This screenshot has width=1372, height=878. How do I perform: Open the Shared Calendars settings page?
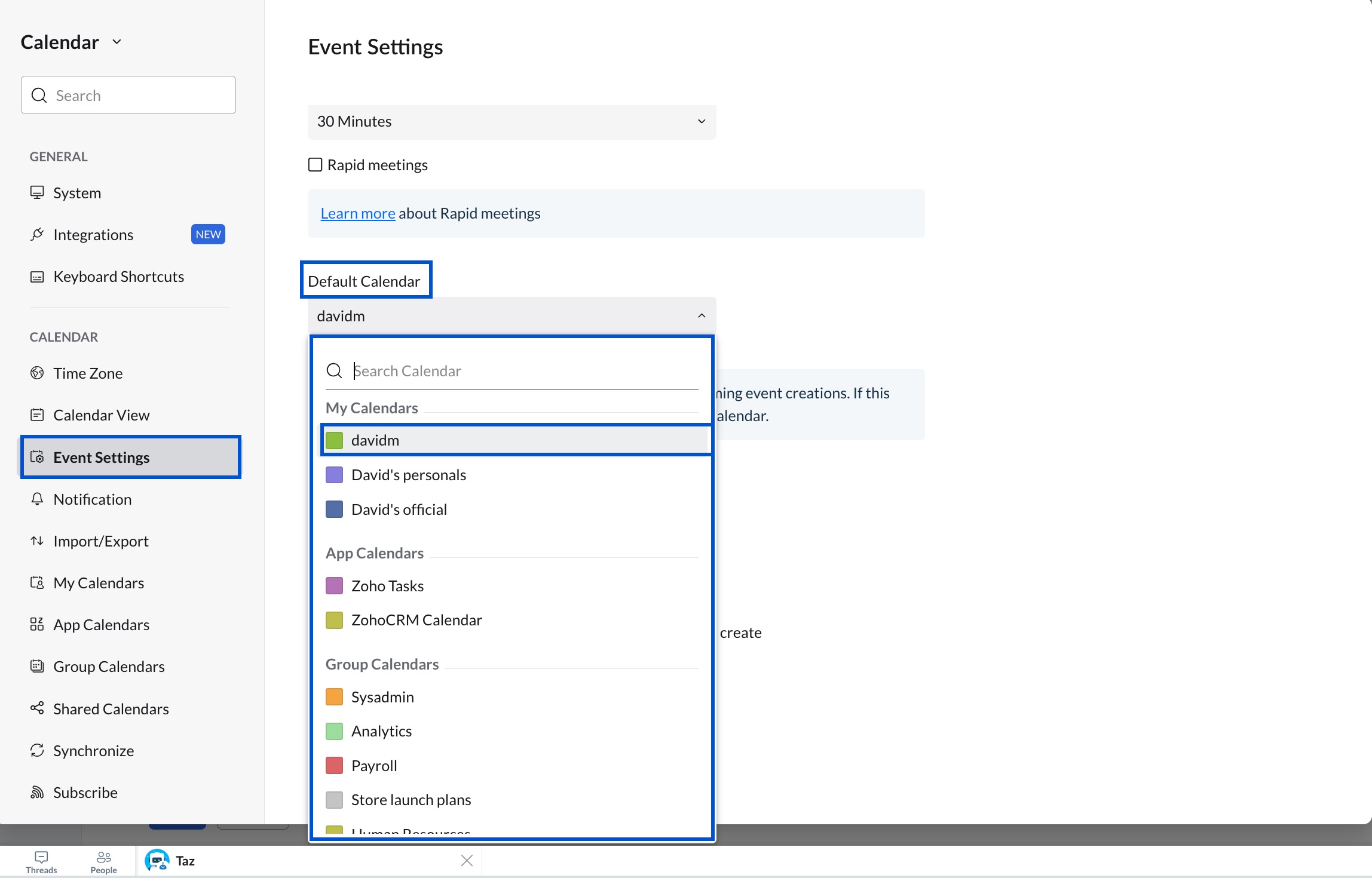coord(111,709)
